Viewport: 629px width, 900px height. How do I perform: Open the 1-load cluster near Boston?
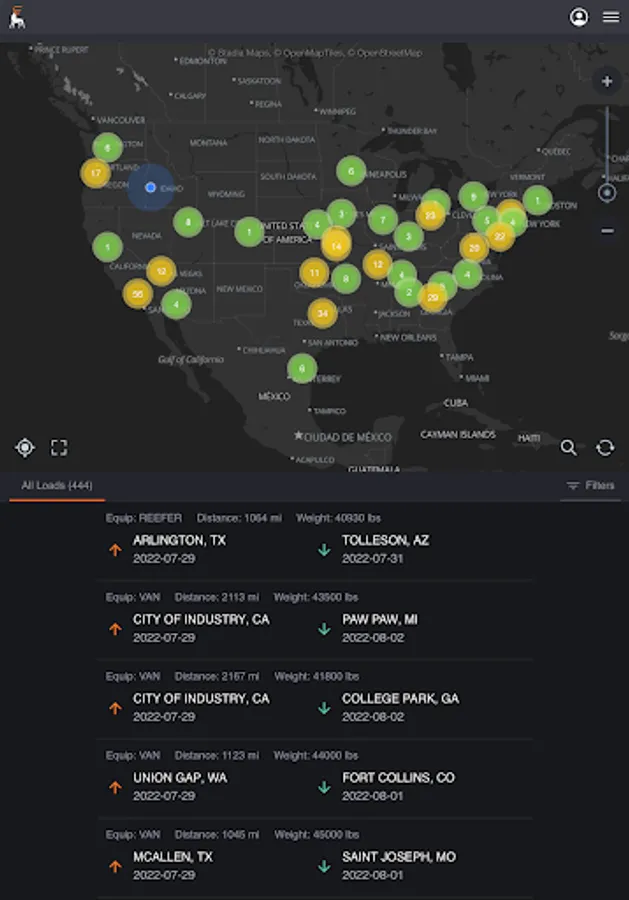click(538, 200)
